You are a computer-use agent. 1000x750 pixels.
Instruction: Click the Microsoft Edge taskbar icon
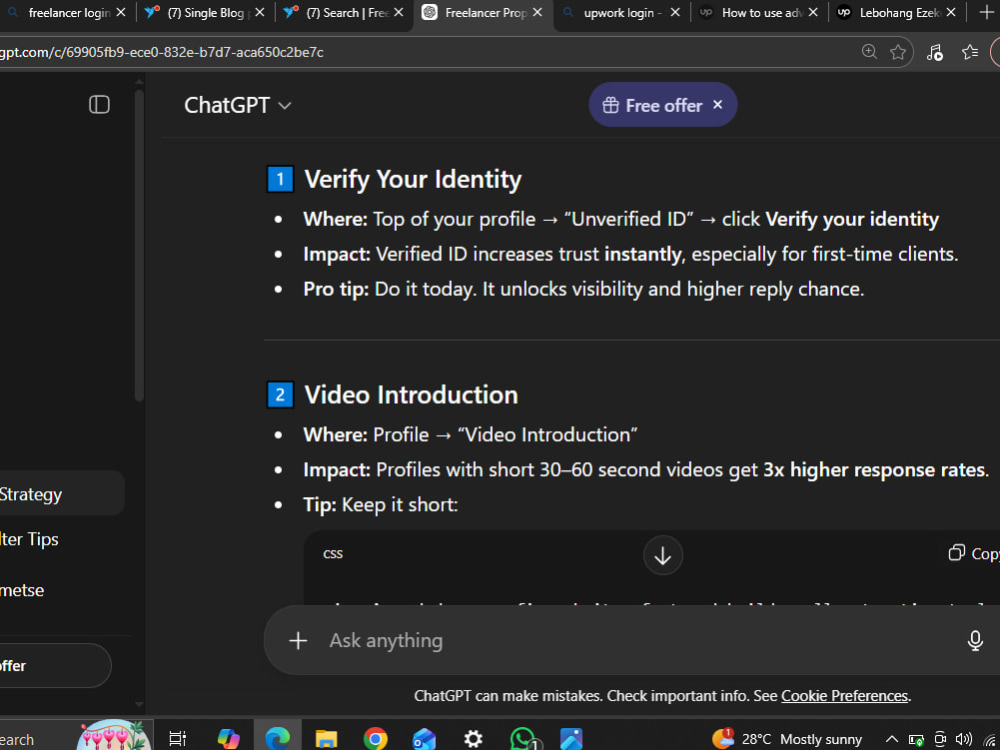(277, 739)
